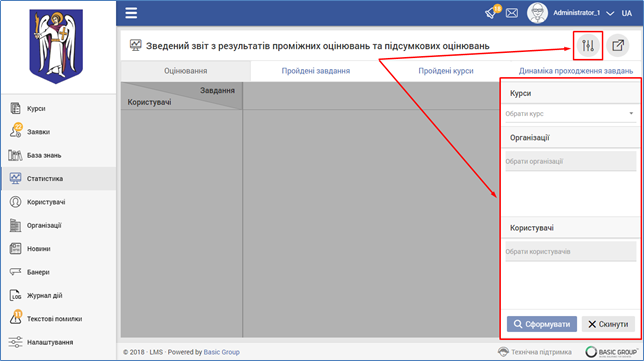Follow the Basic Group link

[221, 352]
